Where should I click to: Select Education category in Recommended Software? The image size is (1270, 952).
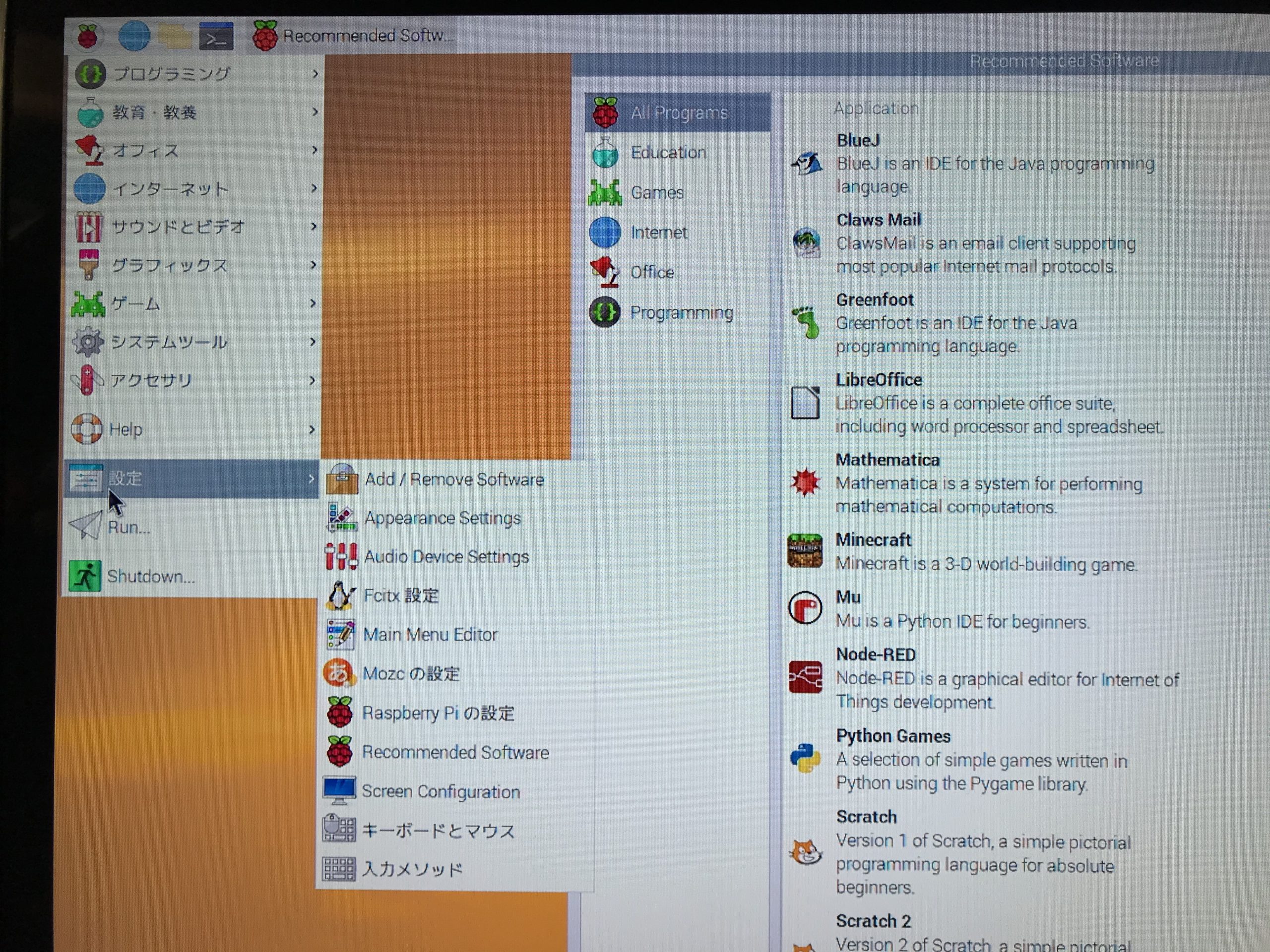pyautogui.click(x=678, y=153)
